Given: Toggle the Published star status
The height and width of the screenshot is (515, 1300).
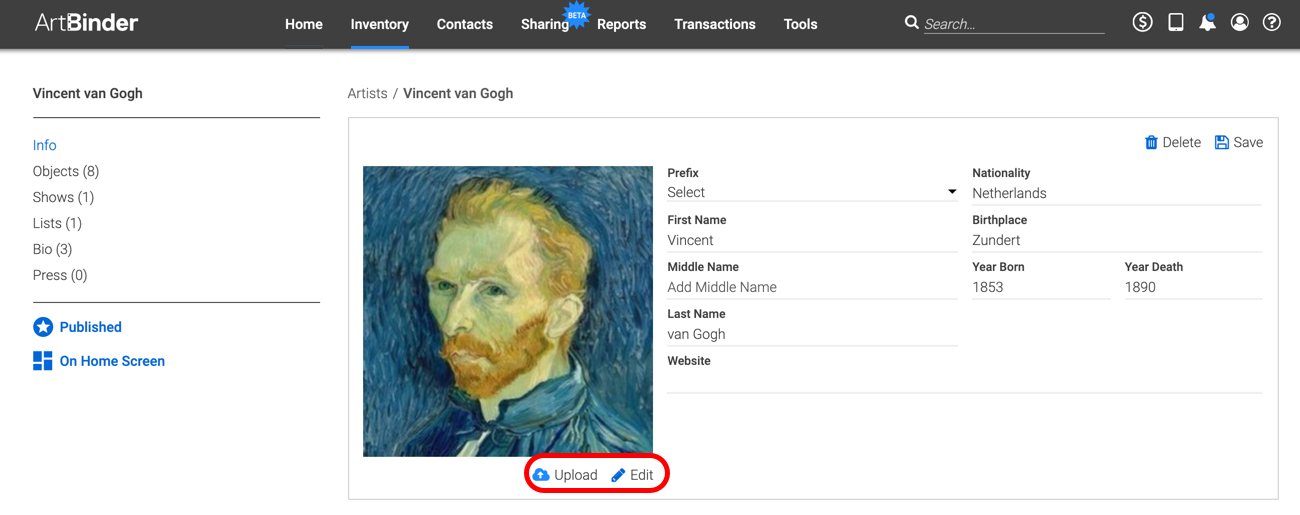Looking at the screenshot, I should 77,327.
